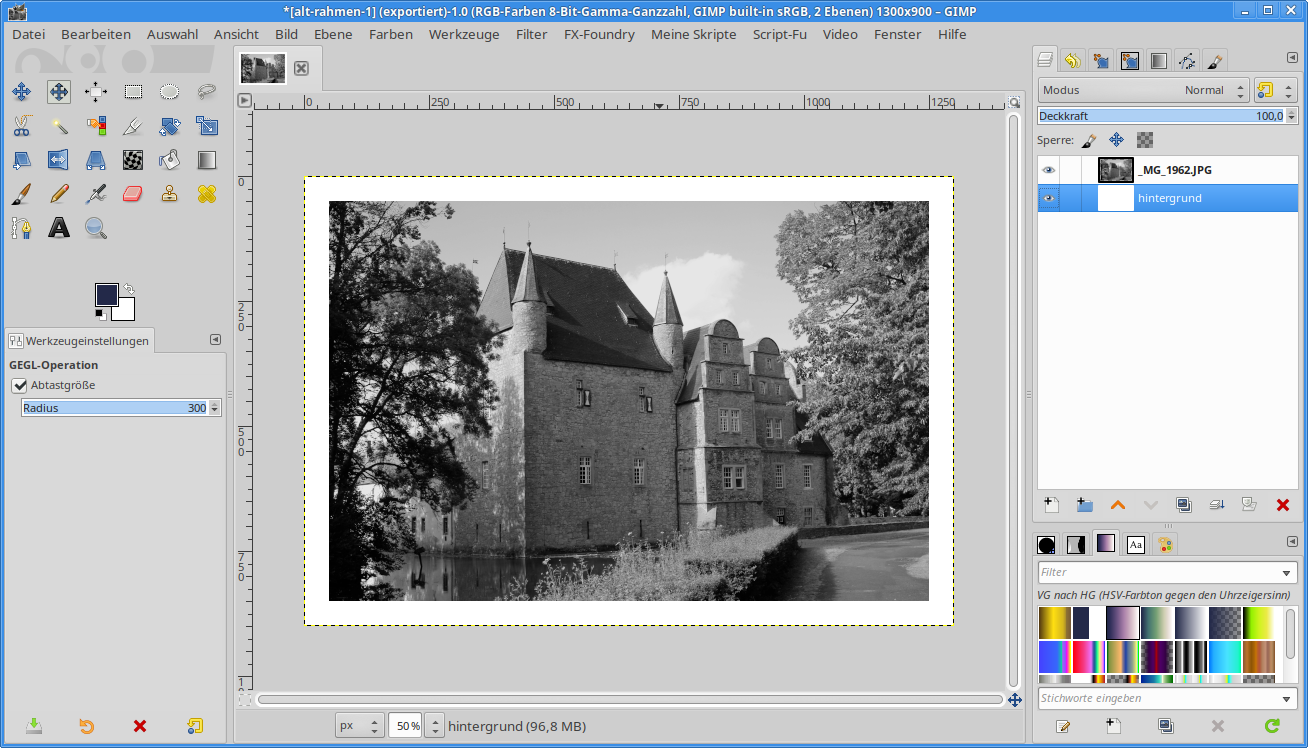This screenshot has width=1308, height=748.
Task: Uncheck the Abtastgröße checkbox
Action: 19,385
